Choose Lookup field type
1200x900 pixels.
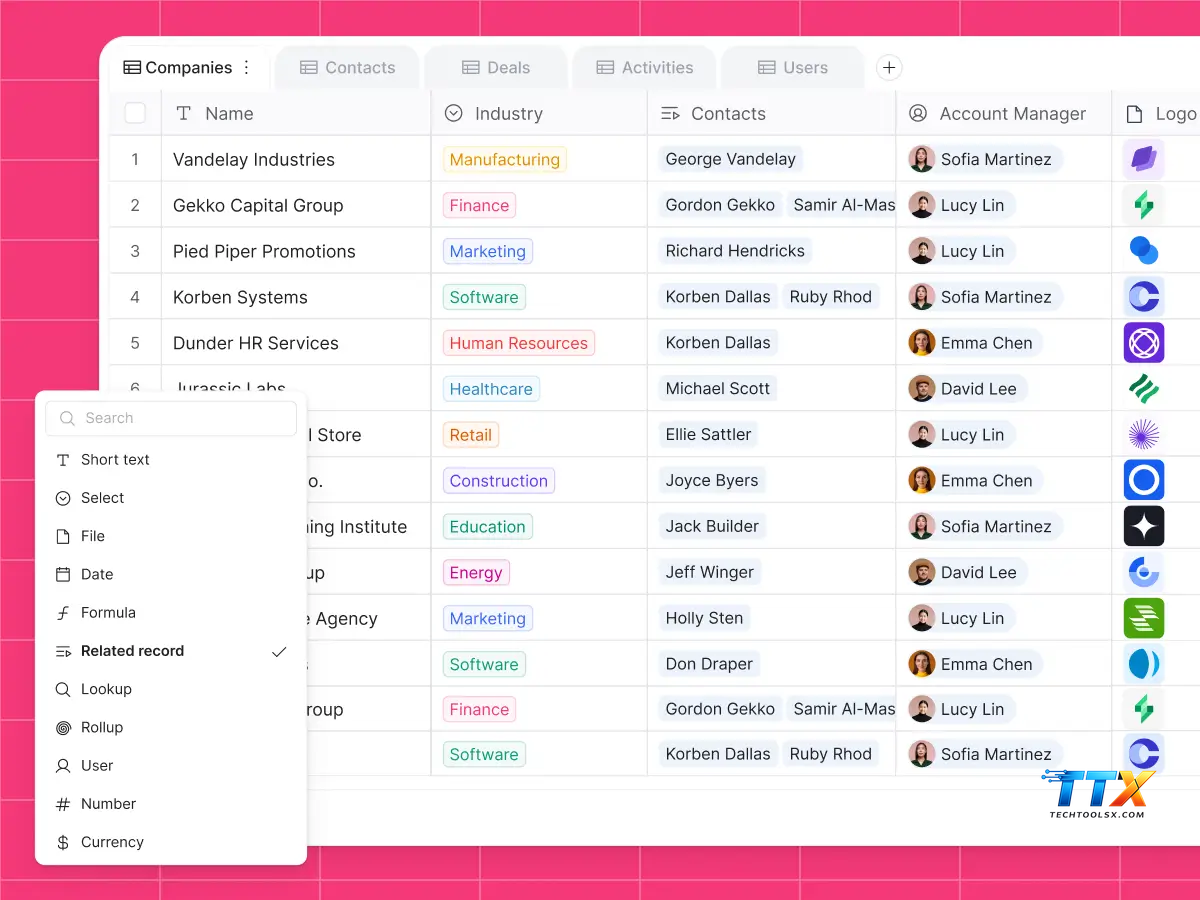171,689
